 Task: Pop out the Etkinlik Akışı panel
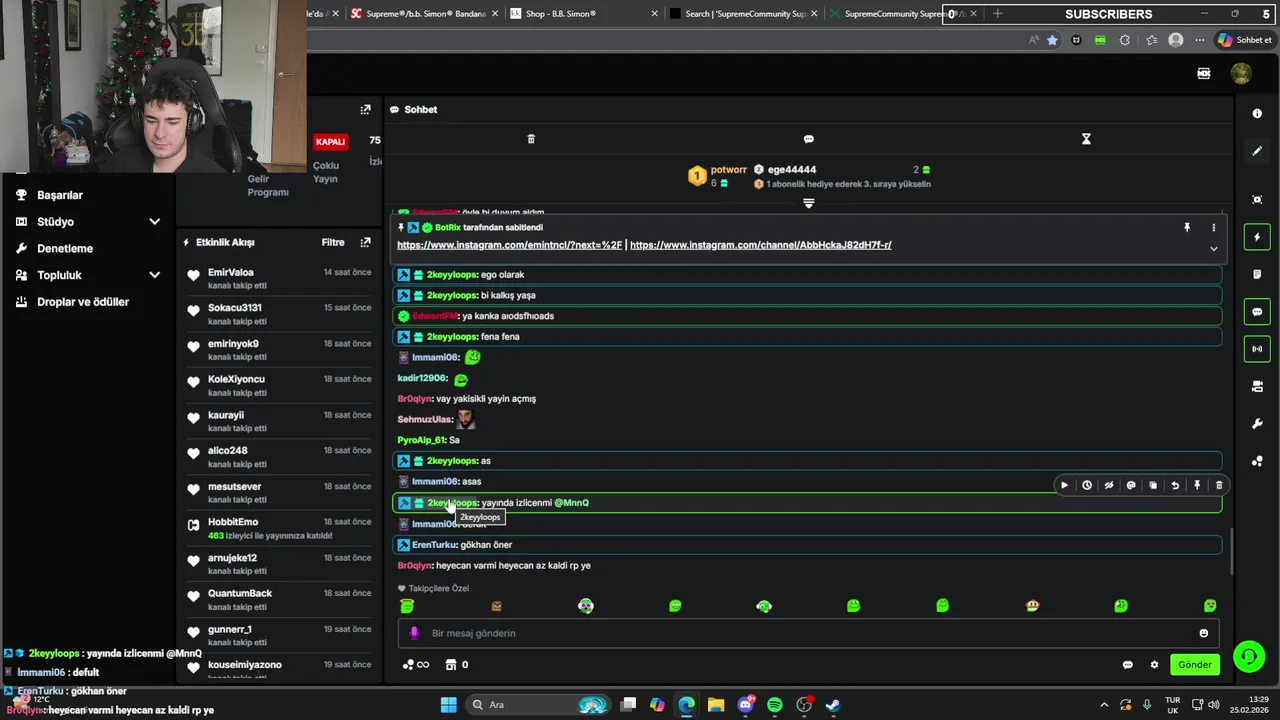[365, 242]
